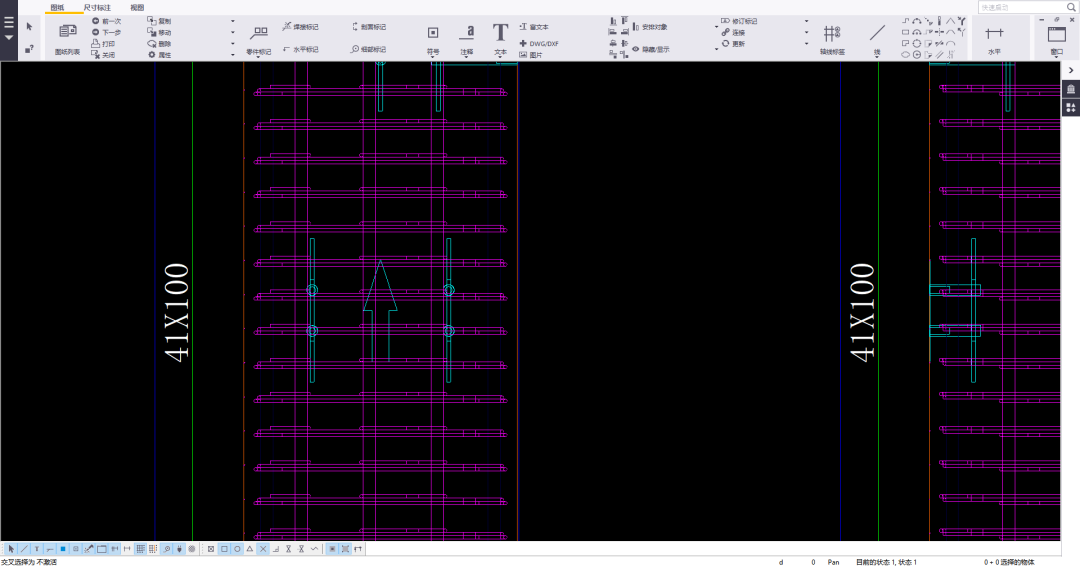Toggle the circle center snap switch

[x=237, y=549]
